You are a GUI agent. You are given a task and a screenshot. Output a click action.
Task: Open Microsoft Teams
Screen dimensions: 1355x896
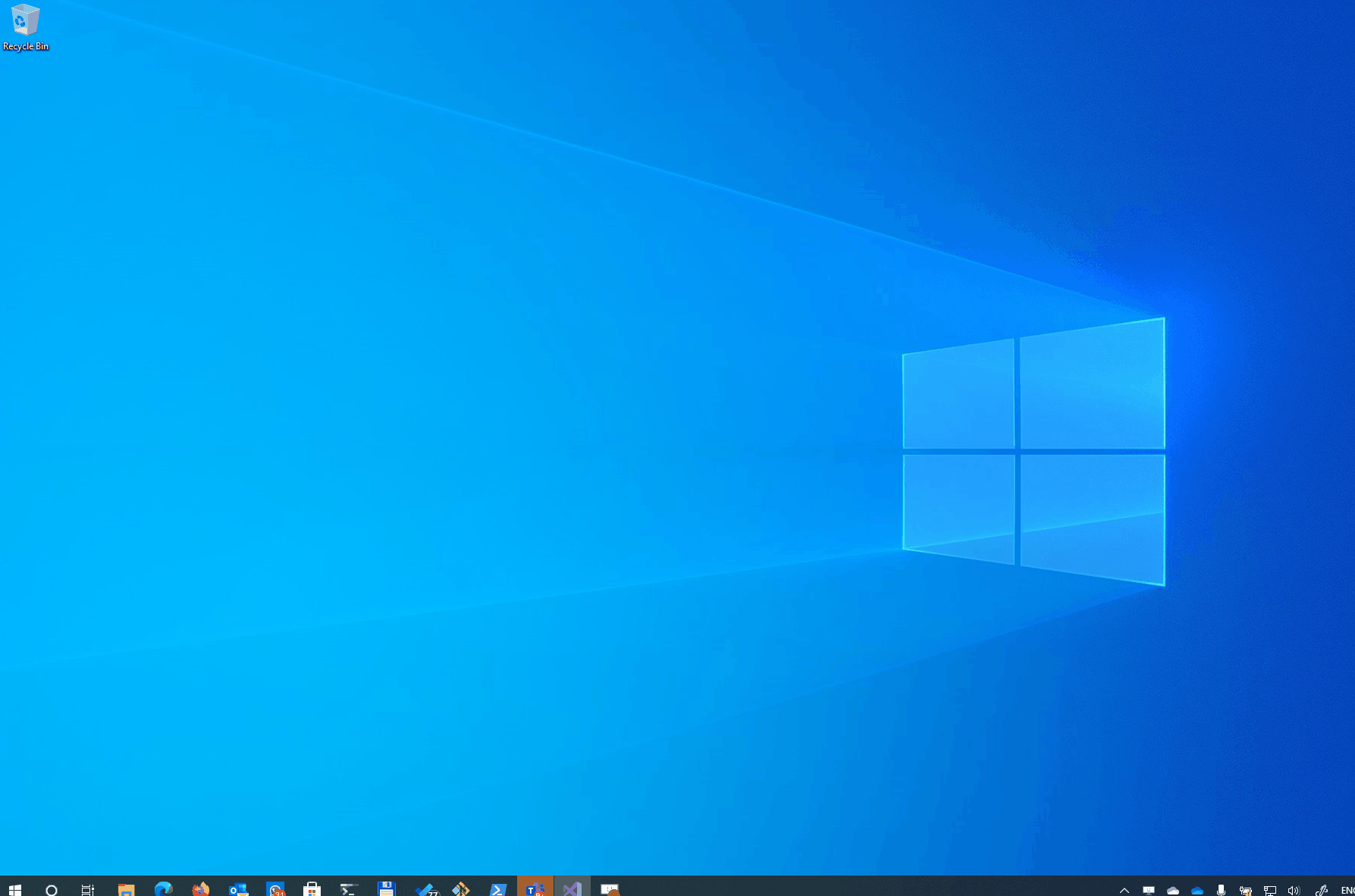535,888
